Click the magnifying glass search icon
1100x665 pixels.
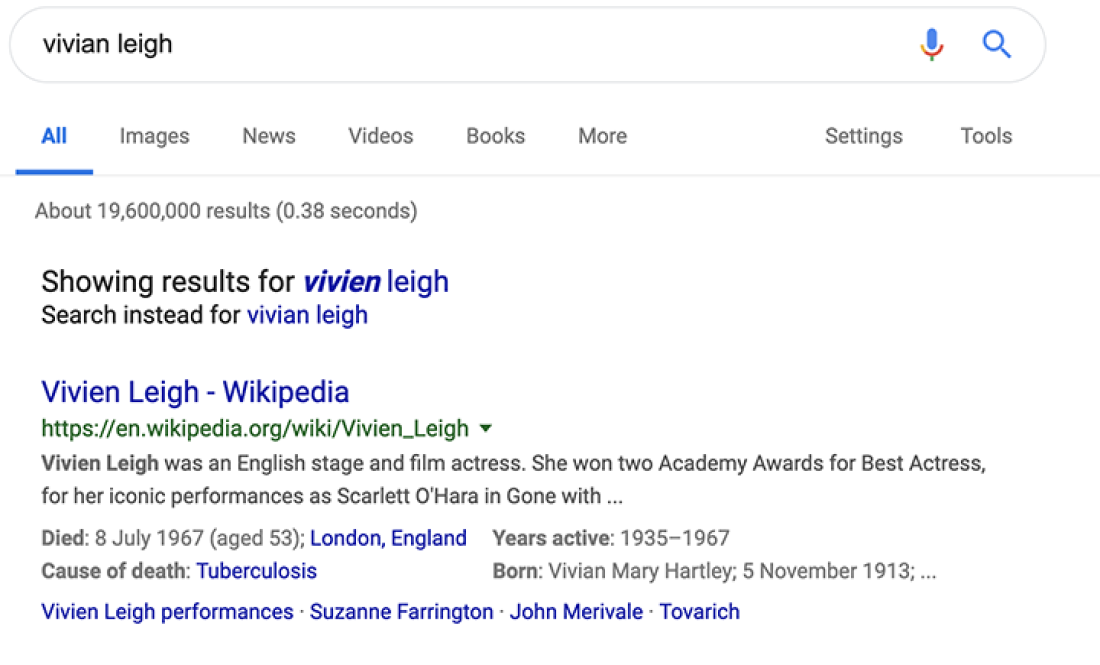[x=996, y=44]
